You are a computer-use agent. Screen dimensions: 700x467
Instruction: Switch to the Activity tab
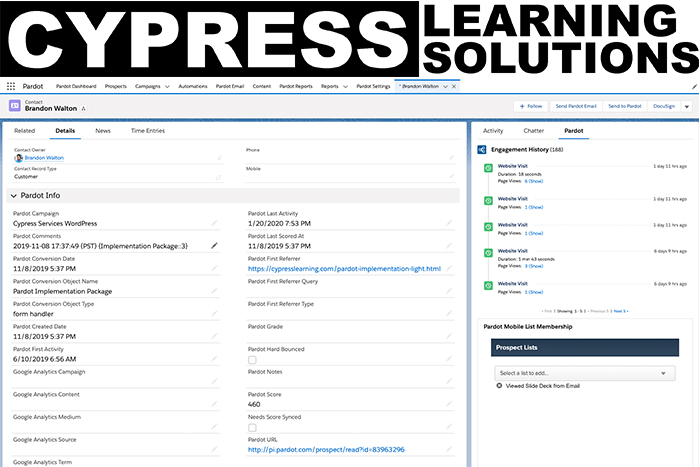493,131
